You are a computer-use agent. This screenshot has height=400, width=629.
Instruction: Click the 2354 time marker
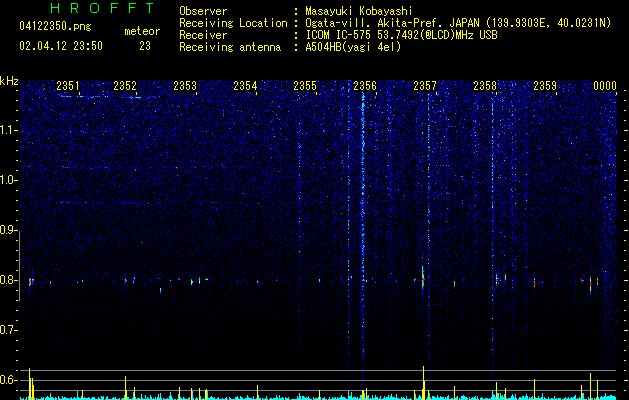click(245, 85)
